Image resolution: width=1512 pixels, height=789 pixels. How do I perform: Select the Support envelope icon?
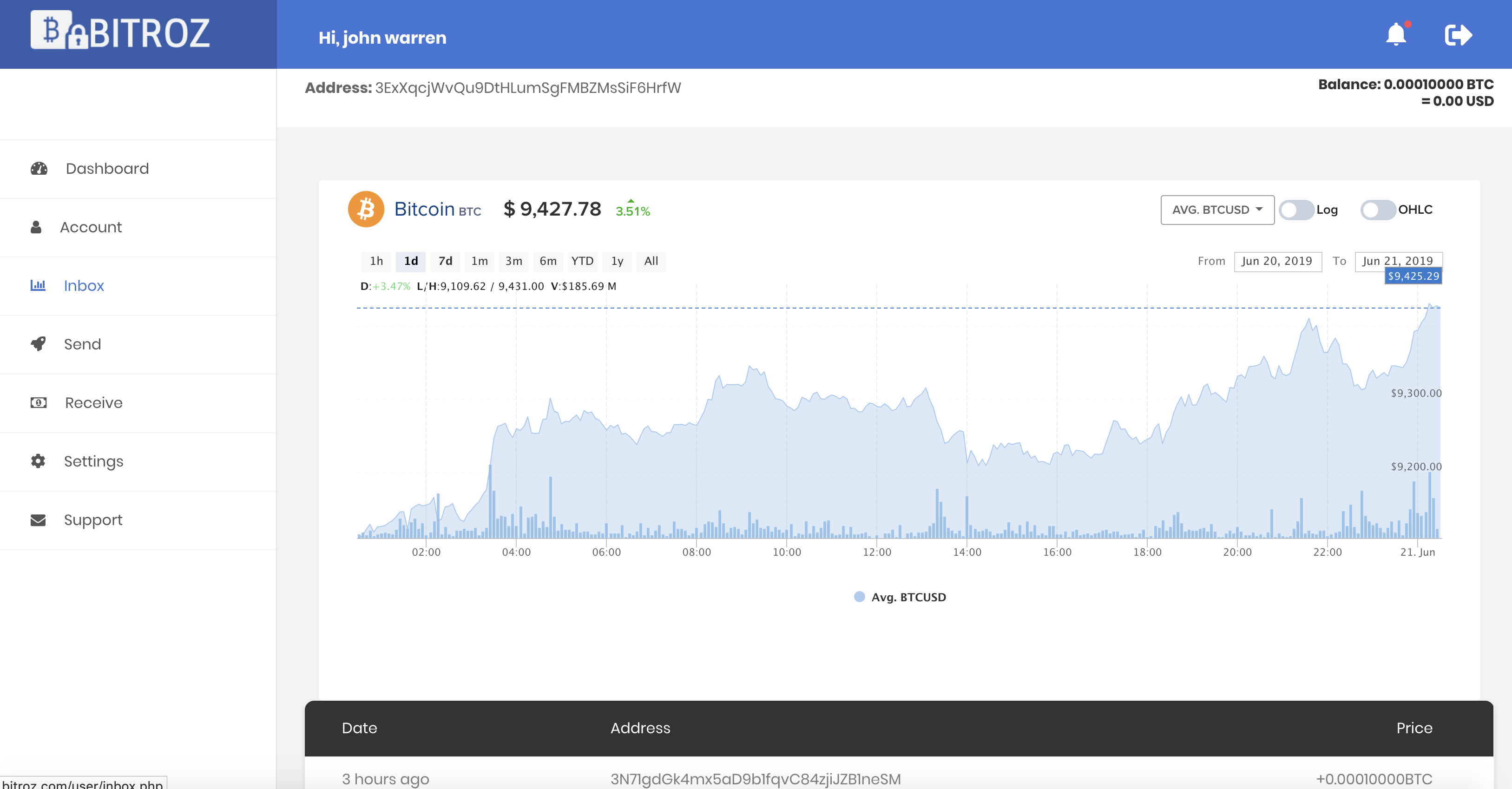[x=38, y=519]
